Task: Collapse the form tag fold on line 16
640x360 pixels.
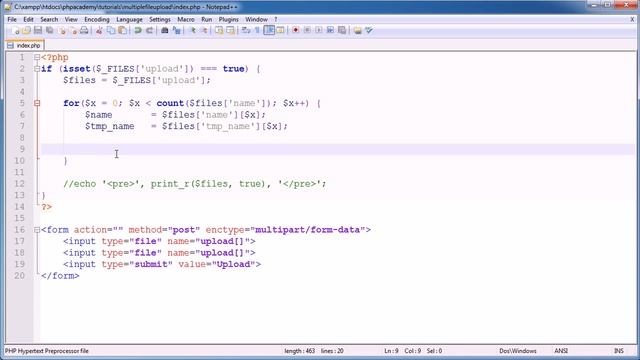Action: click(x=37, y=230)
